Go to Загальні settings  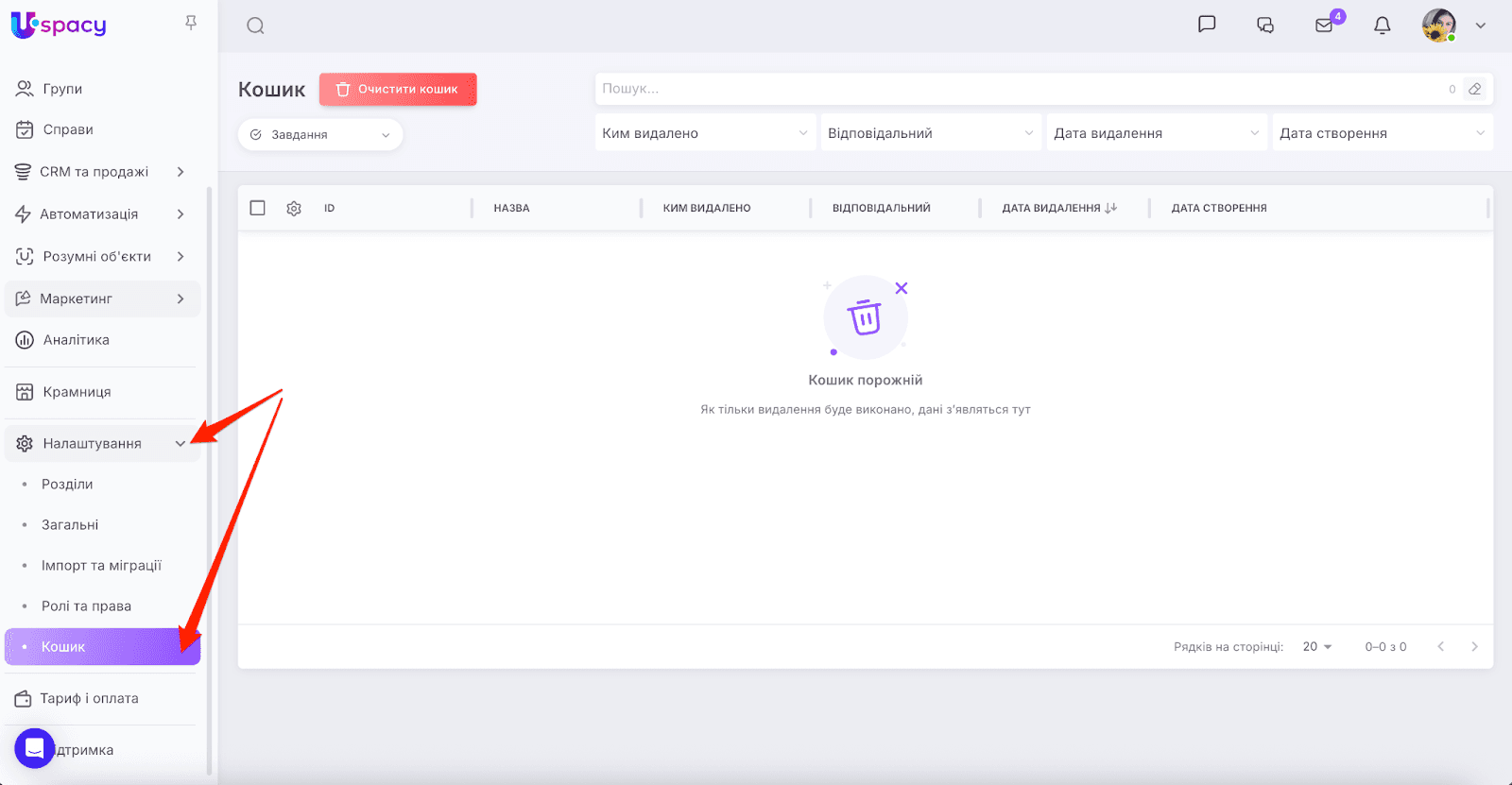(102, 525)
